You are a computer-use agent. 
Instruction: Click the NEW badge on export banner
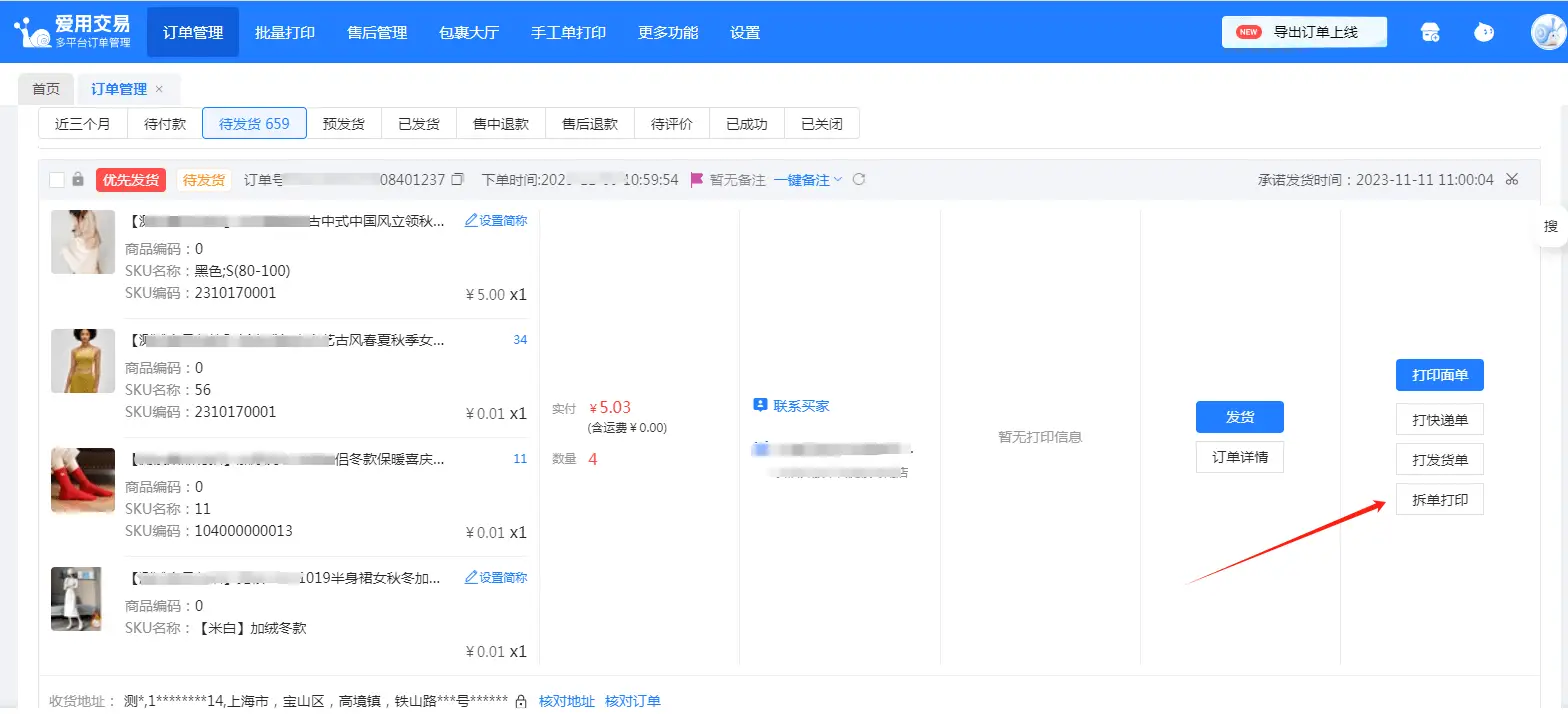(x=1248, y=32)
